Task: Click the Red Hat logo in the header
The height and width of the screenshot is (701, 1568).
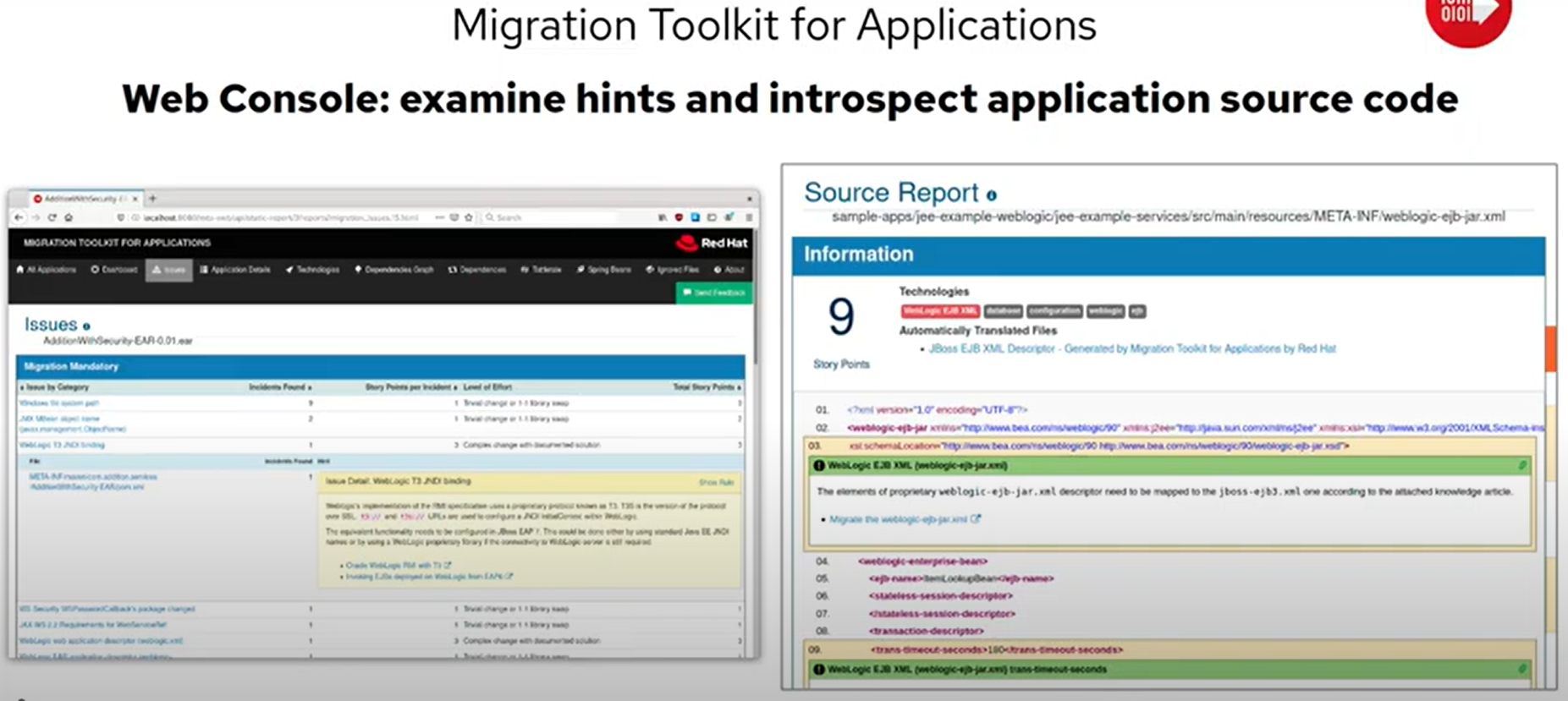Action: click(712, 244)
